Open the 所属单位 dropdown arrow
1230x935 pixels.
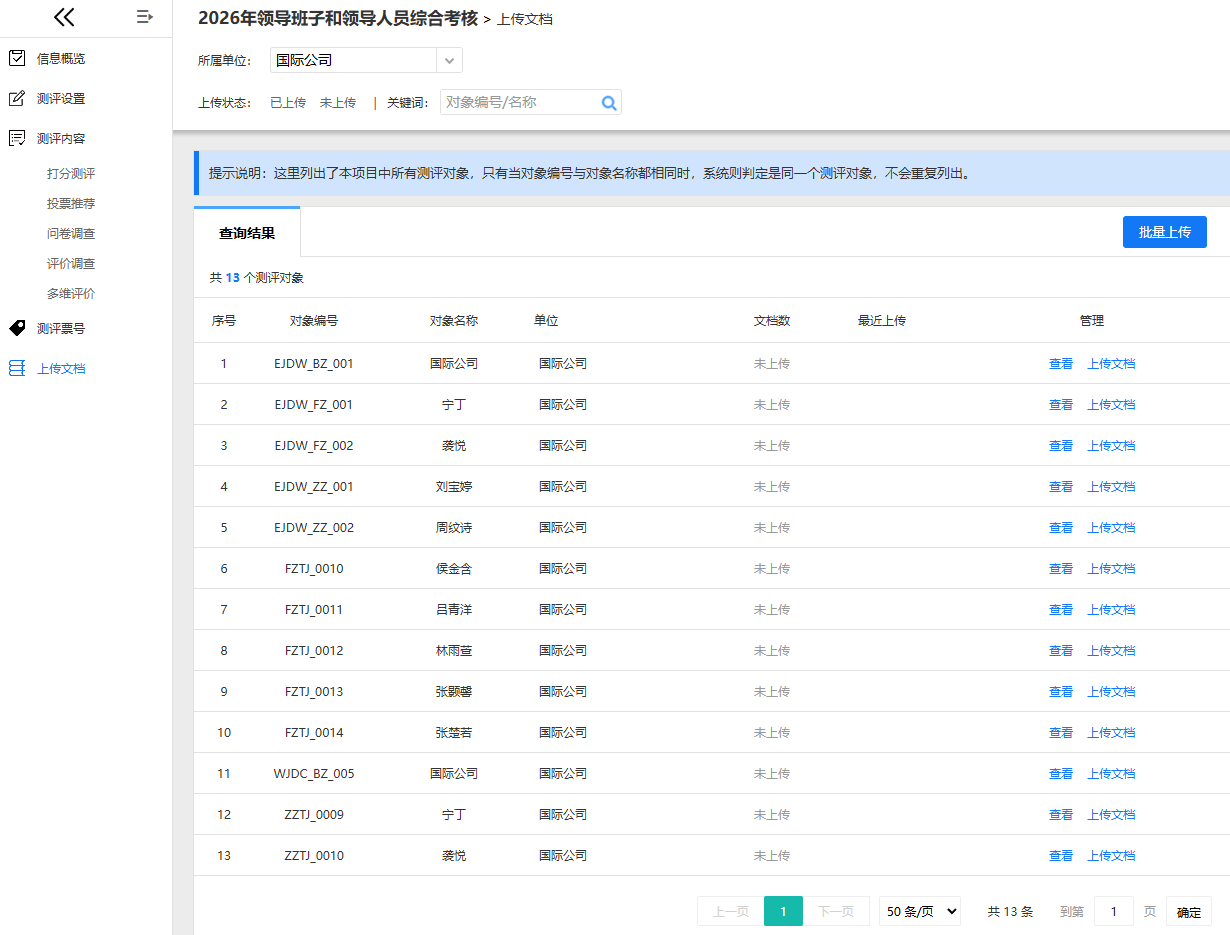point(450,60)
